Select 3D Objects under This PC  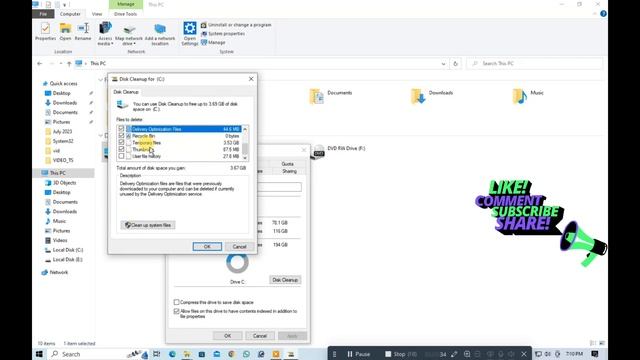64,183
